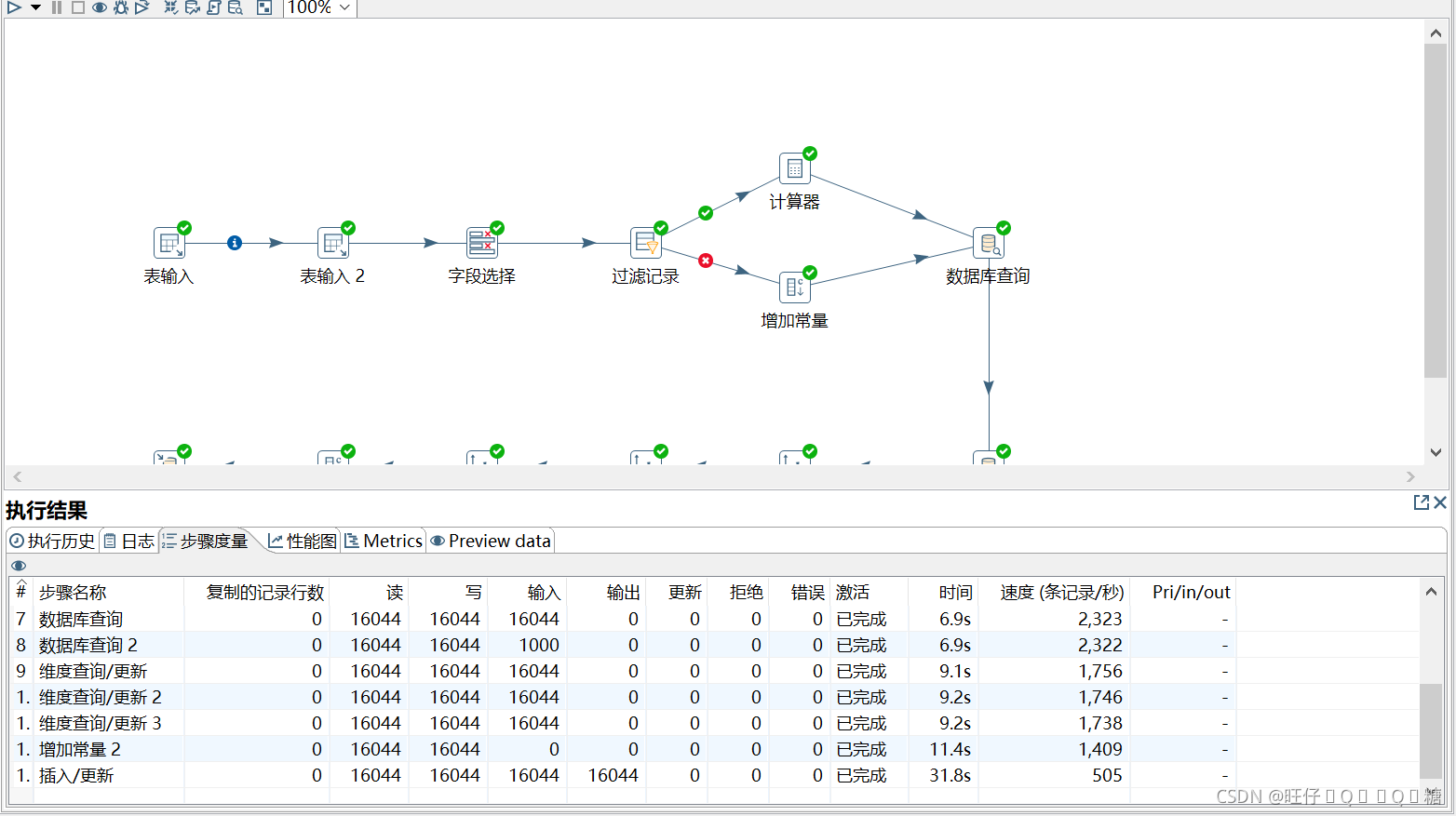Image resolution: width=1456 pixels, height=816 pixels.
Task: Select the 数据库查询 step icon
Action: (x=989, y=243)
